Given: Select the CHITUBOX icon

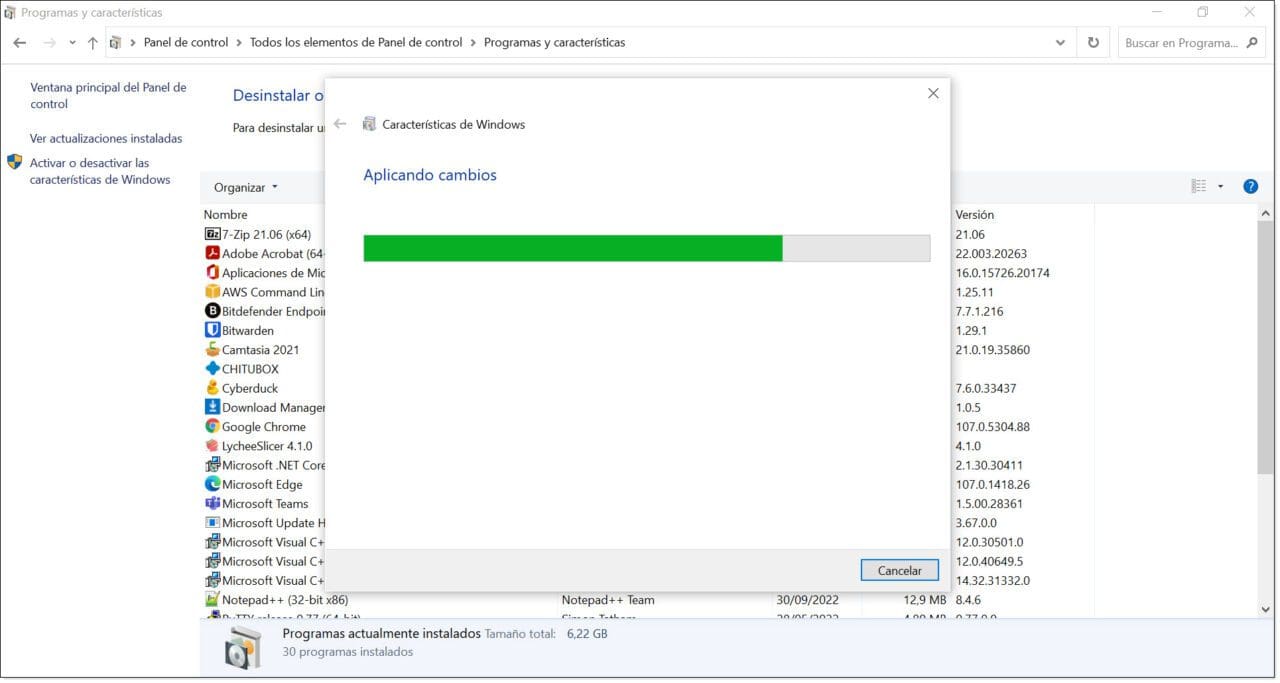Looking at the screenshot, I should 212,368.
